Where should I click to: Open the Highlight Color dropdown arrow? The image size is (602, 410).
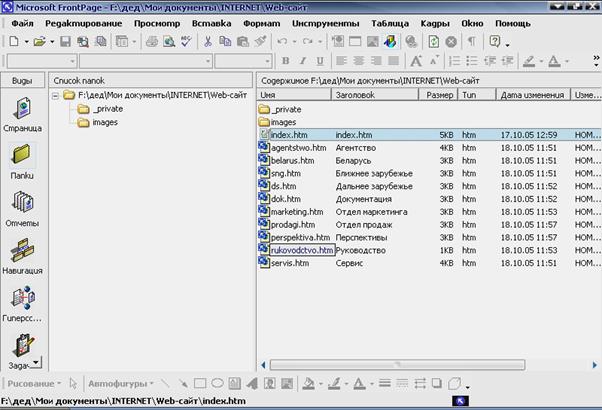pyautogui.click(x=541, y=61)
